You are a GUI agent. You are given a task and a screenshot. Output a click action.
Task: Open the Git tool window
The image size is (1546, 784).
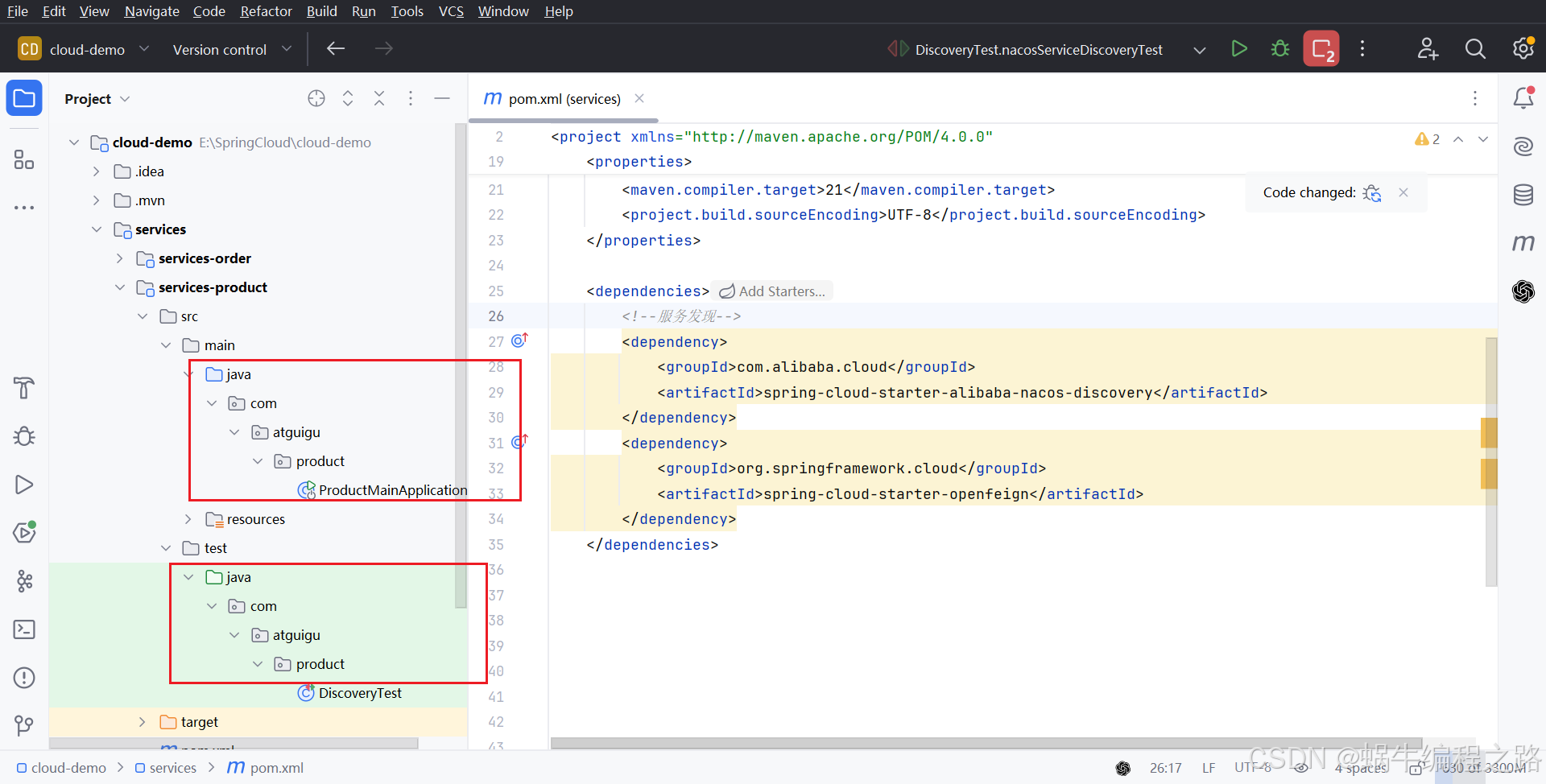(x=24, y=726)
